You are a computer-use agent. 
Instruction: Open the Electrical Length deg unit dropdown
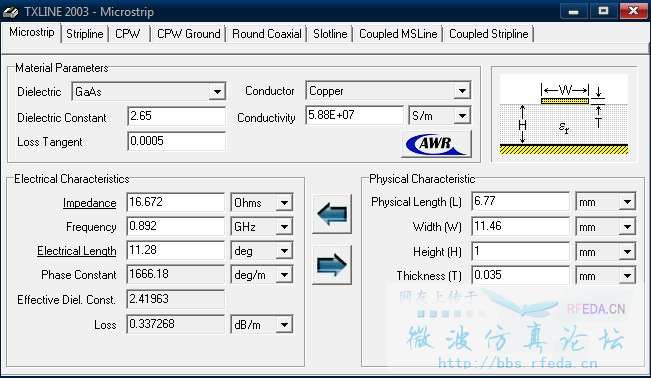(284, 251)
